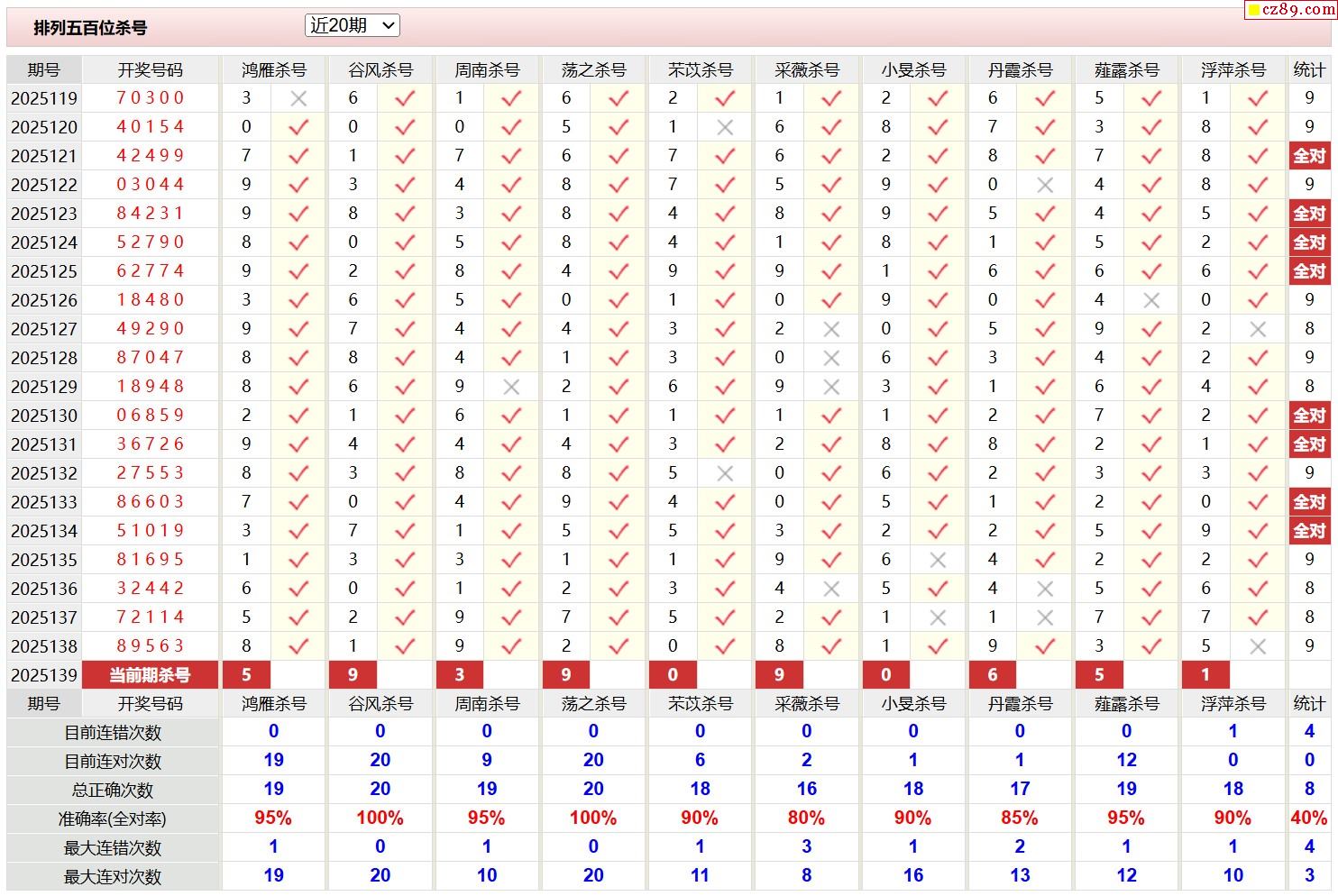
Task: Click the red check mark in 谷风杀号 row 2025119
Action: click(405, 98)
